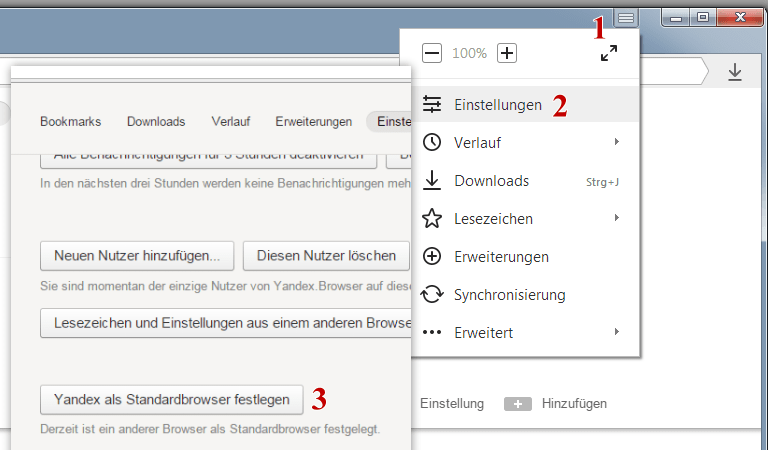Click the downloads arrow icon in toolbar
The image size is (768, 450).
pyautogui.click(x=734, y=72)
